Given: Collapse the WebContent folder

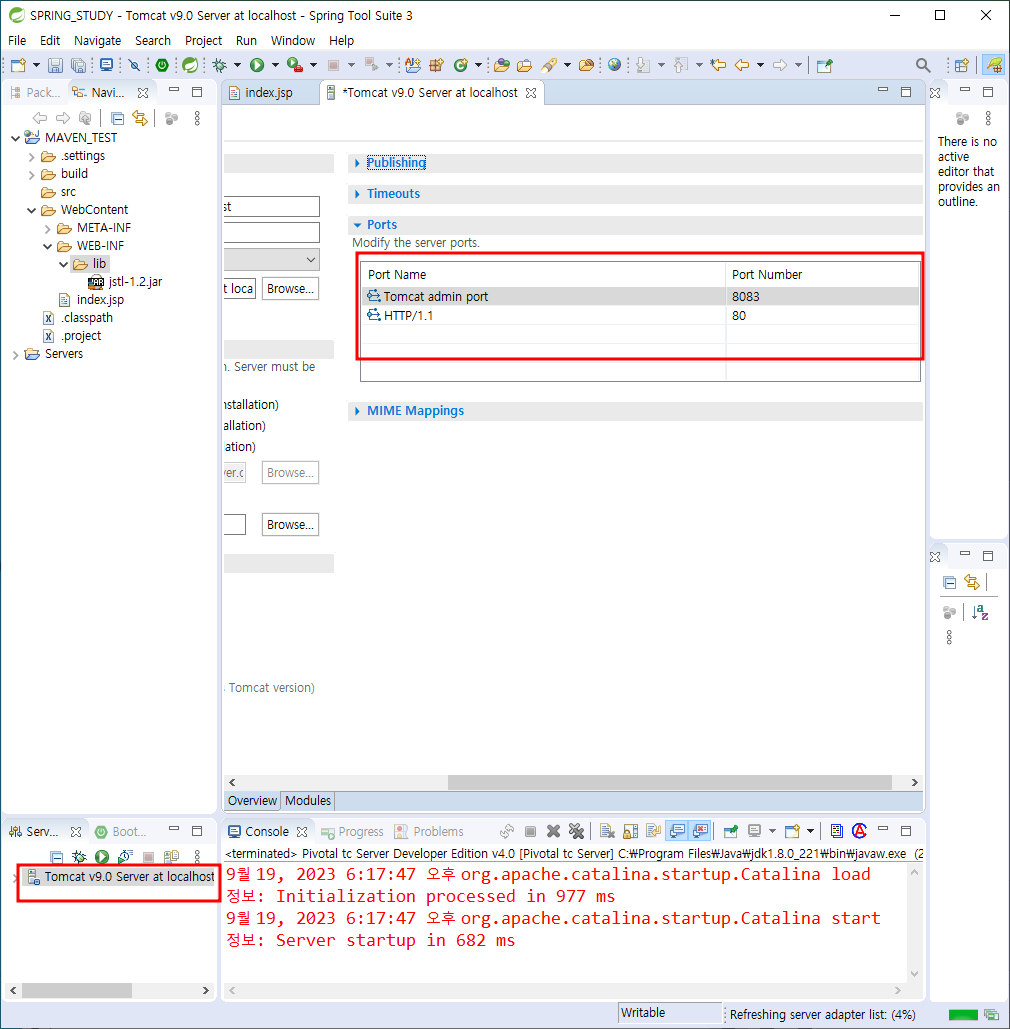Looking at the screenshot, I should pyautogui.click(x=32, y=210).
